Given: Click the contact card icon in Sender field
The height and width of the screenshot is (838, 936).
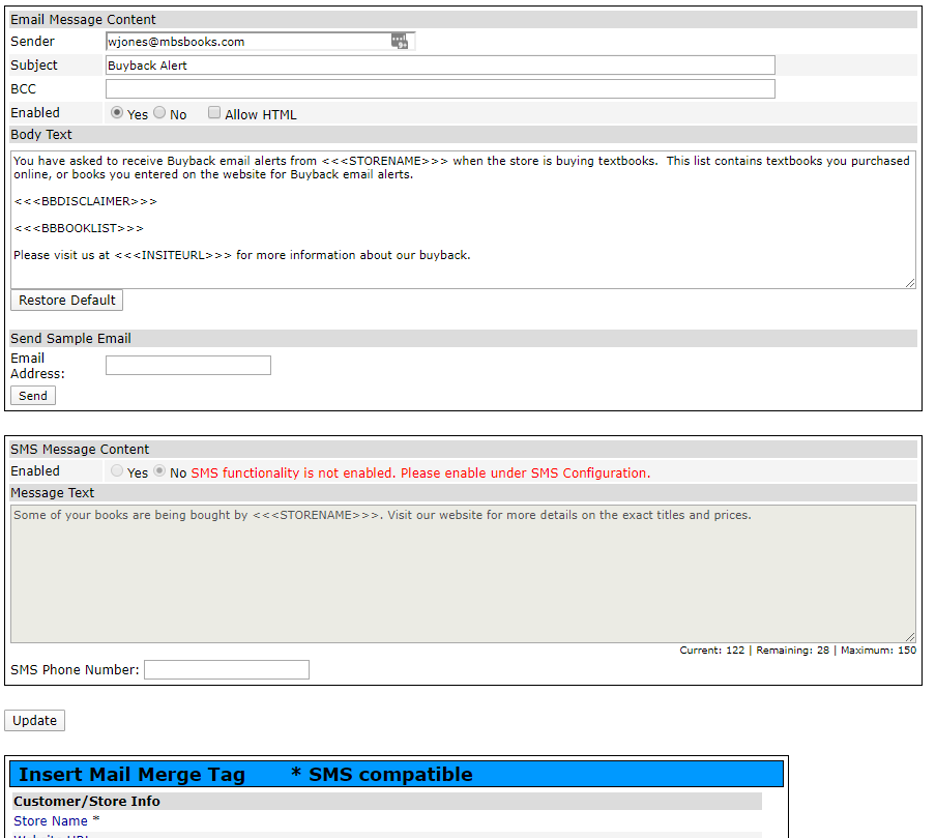Looking at the screenshot, I should [x=400, y=41].
